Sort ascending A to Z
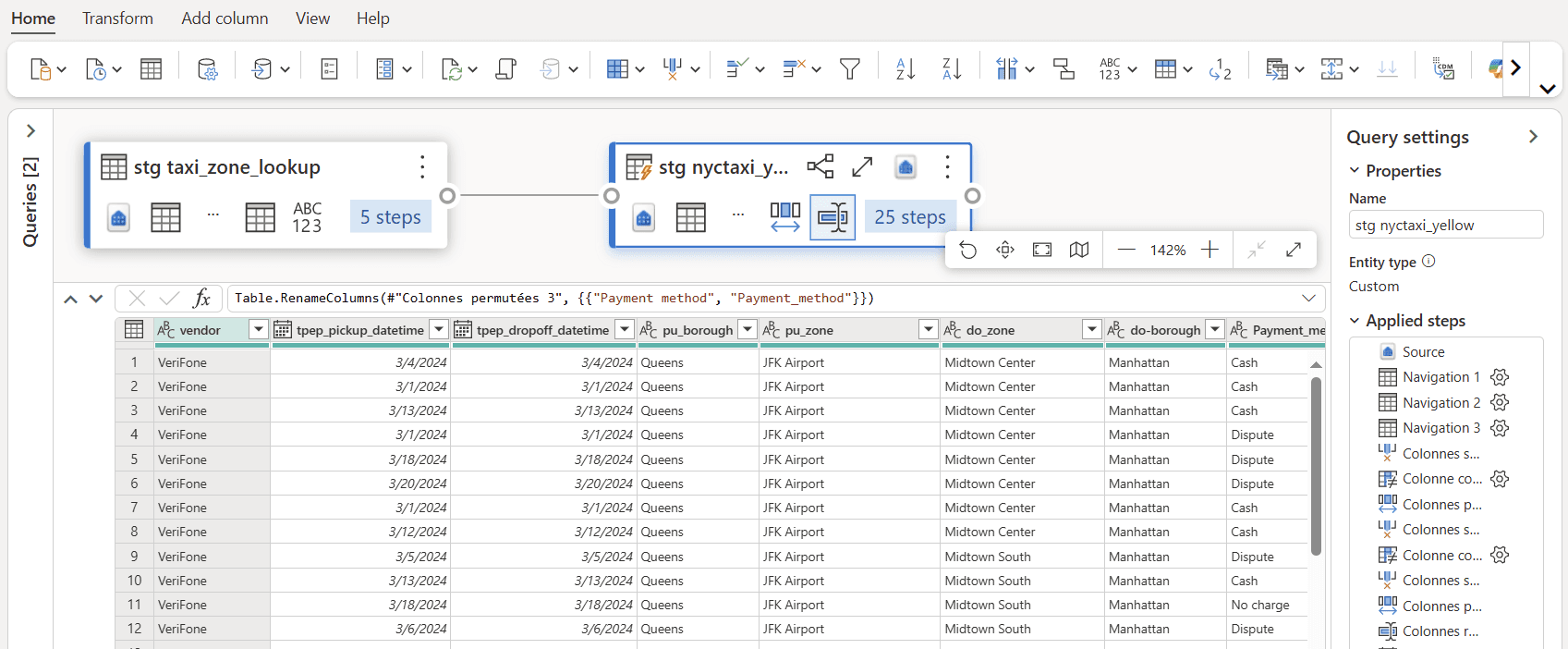Viewport: 1568px width, 649px height. (906, 68)
